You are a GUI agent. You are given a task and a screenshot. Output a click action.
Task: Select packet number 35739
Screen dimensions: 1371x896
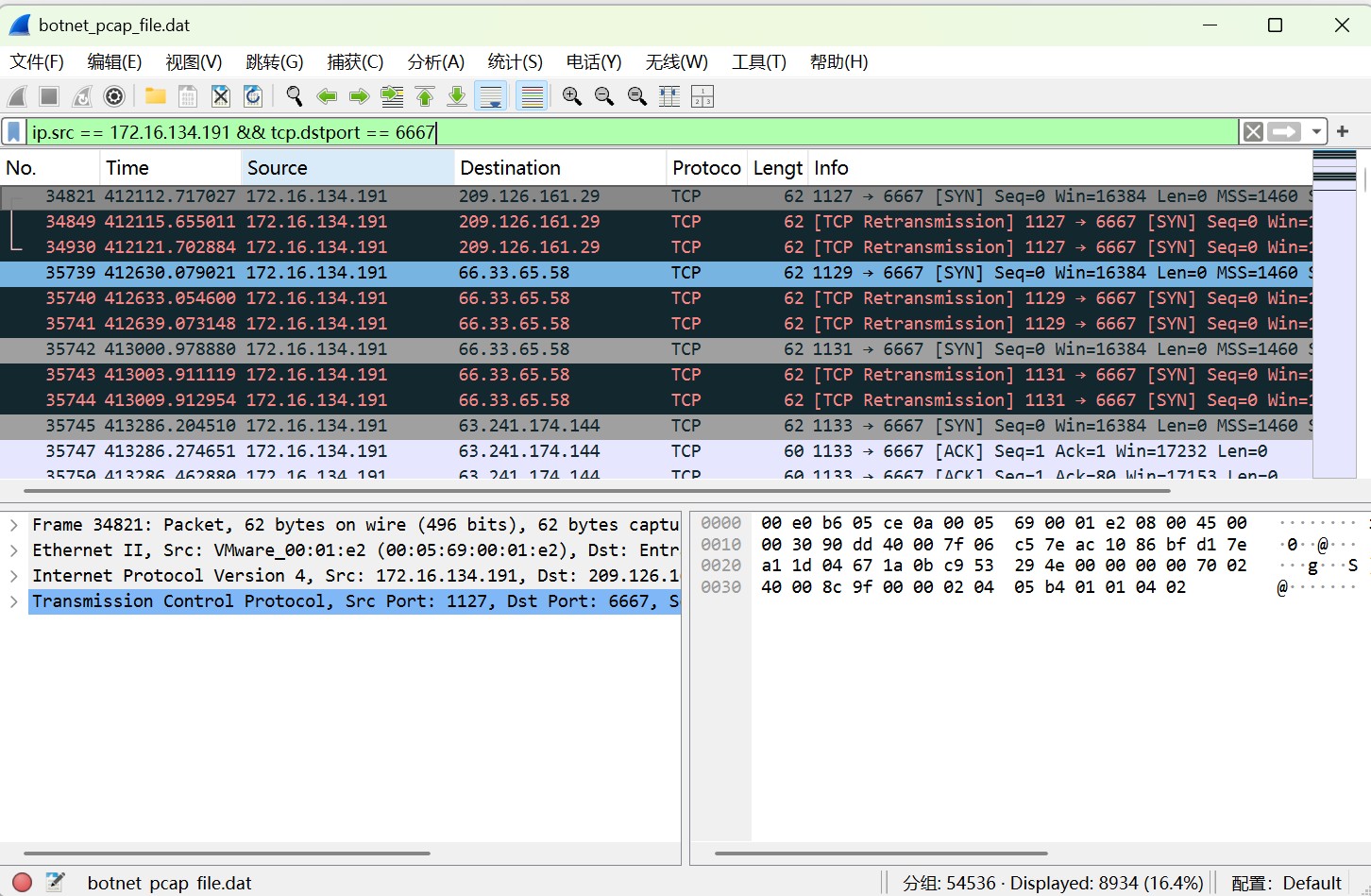coord(656,273)
